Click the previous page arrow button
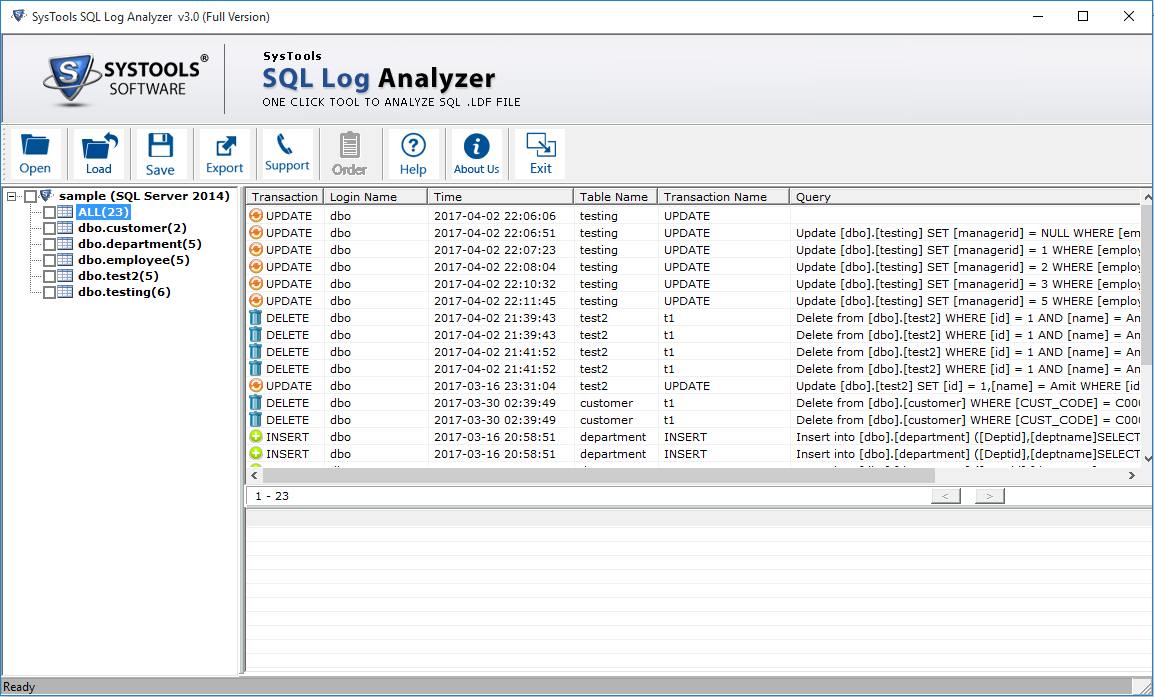Viewport: 1154px width, 697px height. (x=944, y=495)
